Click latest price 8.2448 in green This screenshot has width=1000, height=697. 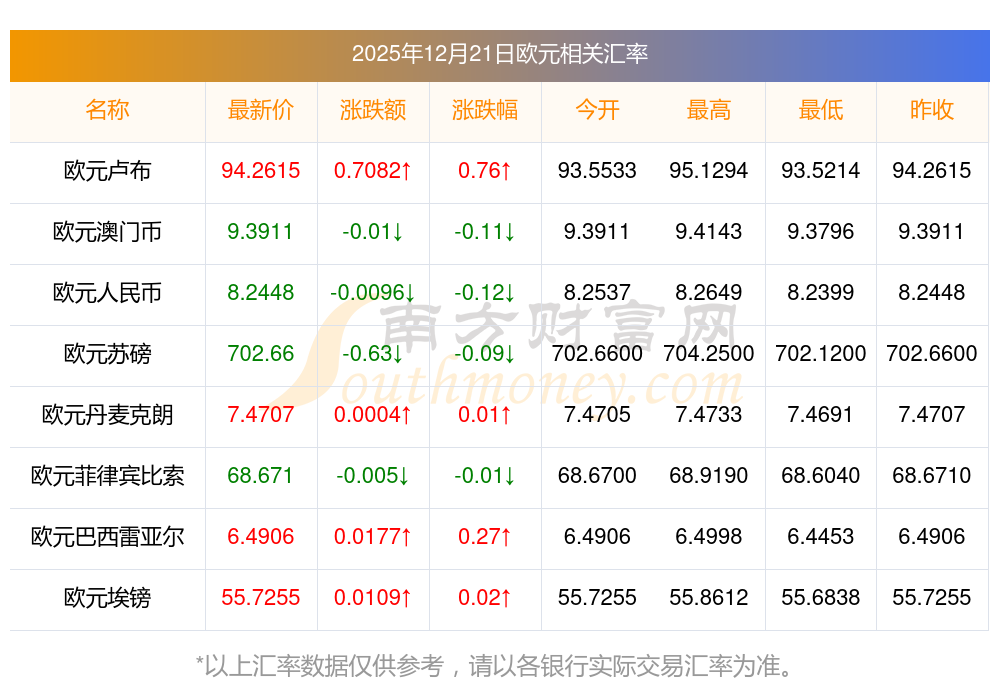tap(261, 293)
